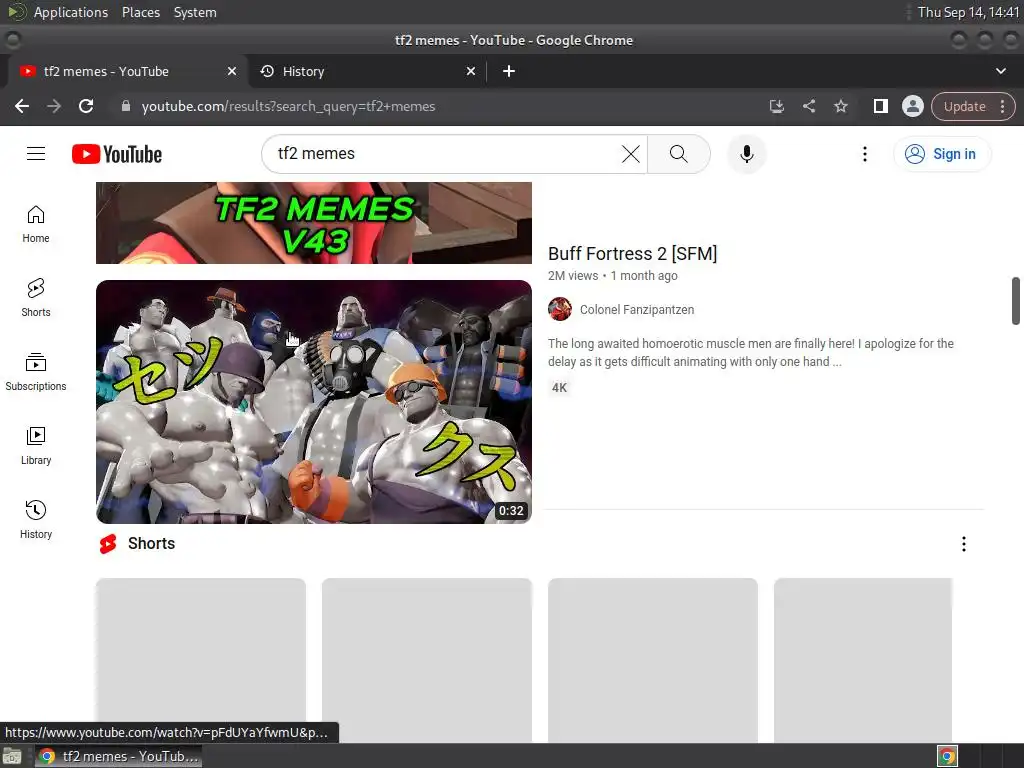This screenshot has height=768, width=1024.
Task: Open the TF2 MEMES V43 thumbnail
Action: (313, 223)
